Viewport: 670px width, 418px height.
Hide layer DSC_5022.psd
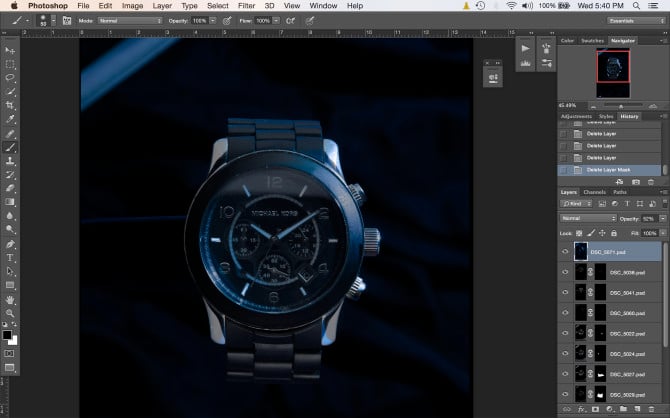tap(565, 333)
